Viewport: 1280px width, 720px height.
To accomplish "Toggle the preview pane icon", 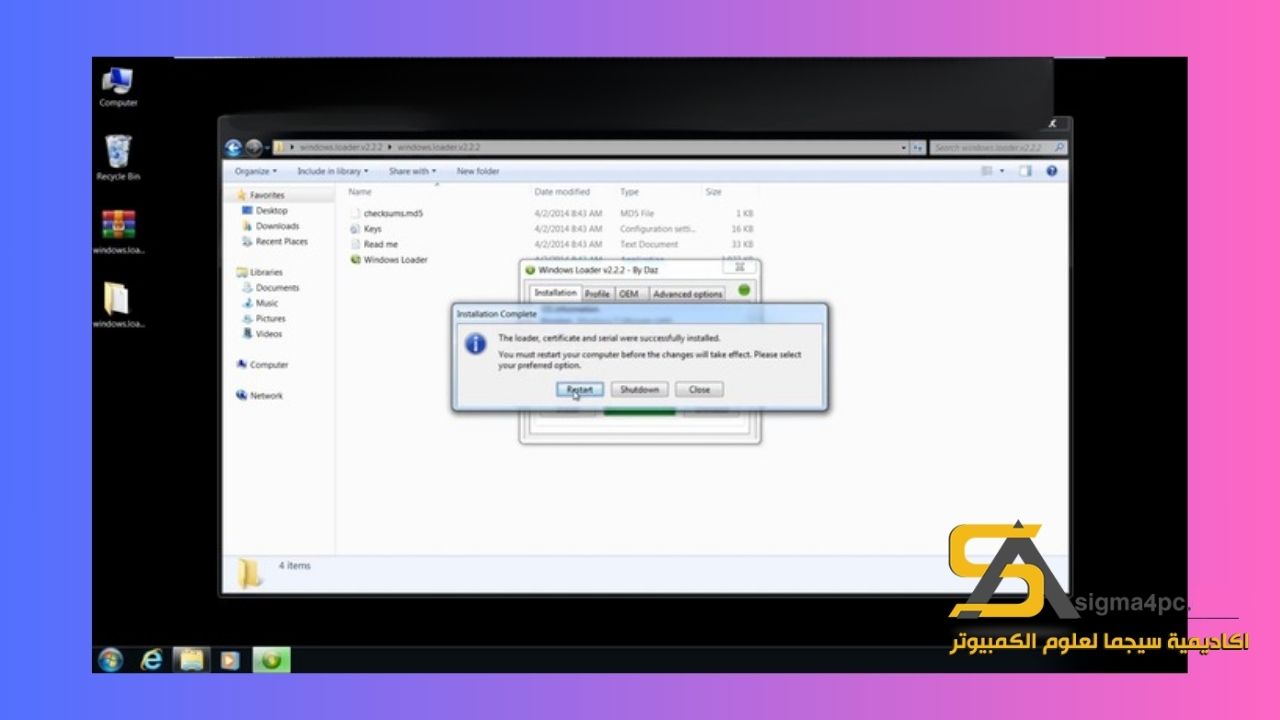I will 1025,171.
